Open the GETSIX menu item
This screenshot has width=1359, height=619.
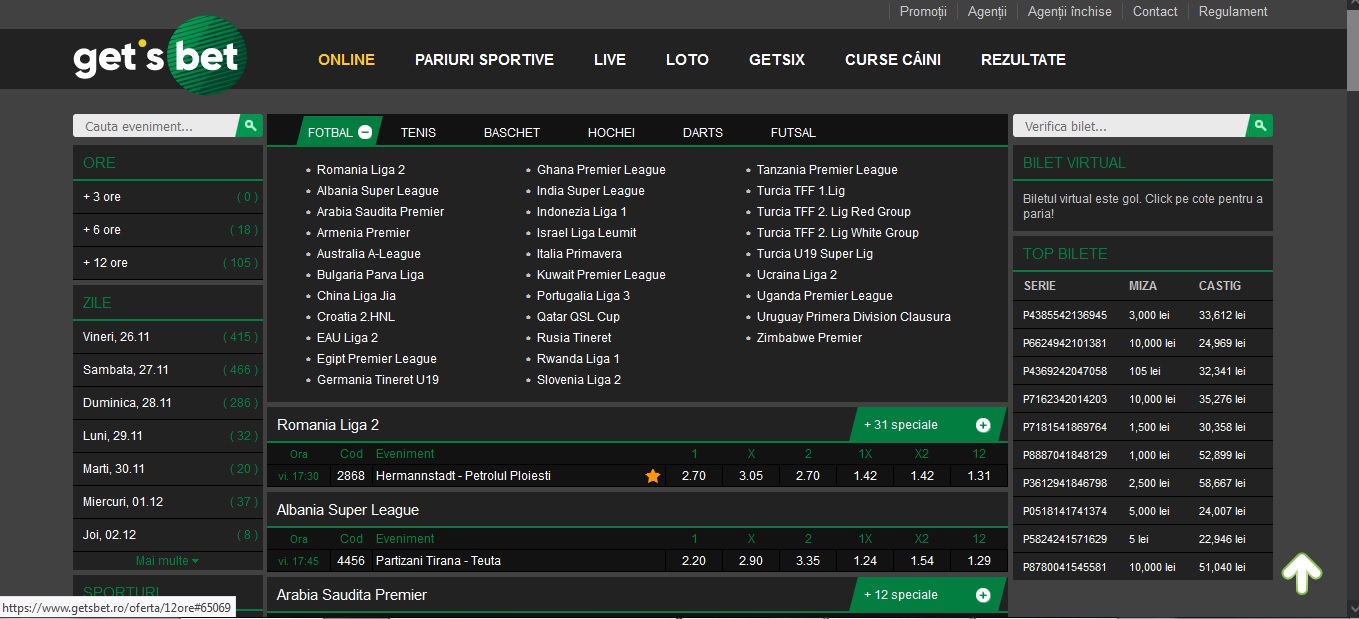[x=777, y=59]
